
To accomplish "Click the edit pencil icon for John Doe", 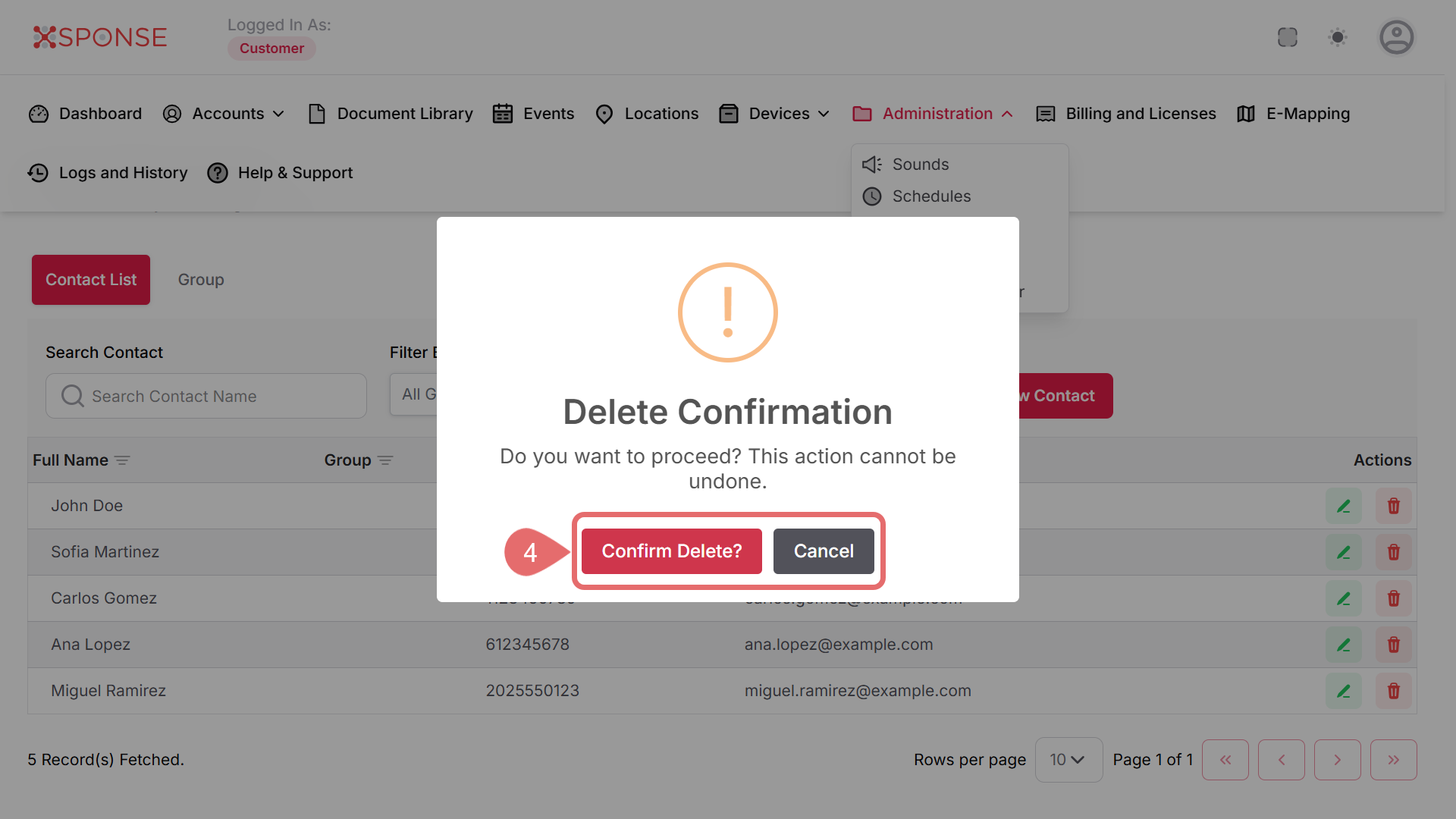I will pos(1343,506).
